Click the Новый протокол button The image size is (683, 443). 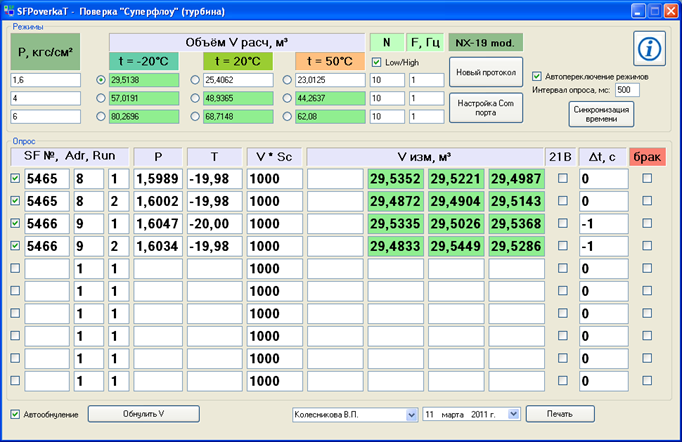point(486,72)
